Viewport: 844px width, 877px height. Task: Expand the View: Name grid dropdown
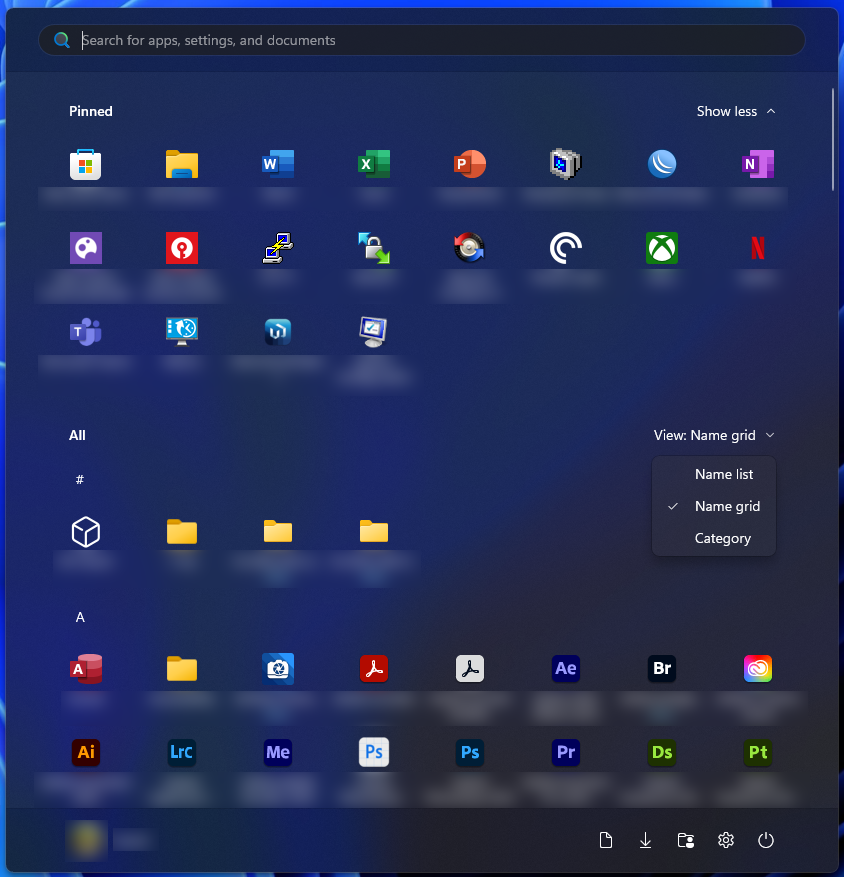click(714, 435)
